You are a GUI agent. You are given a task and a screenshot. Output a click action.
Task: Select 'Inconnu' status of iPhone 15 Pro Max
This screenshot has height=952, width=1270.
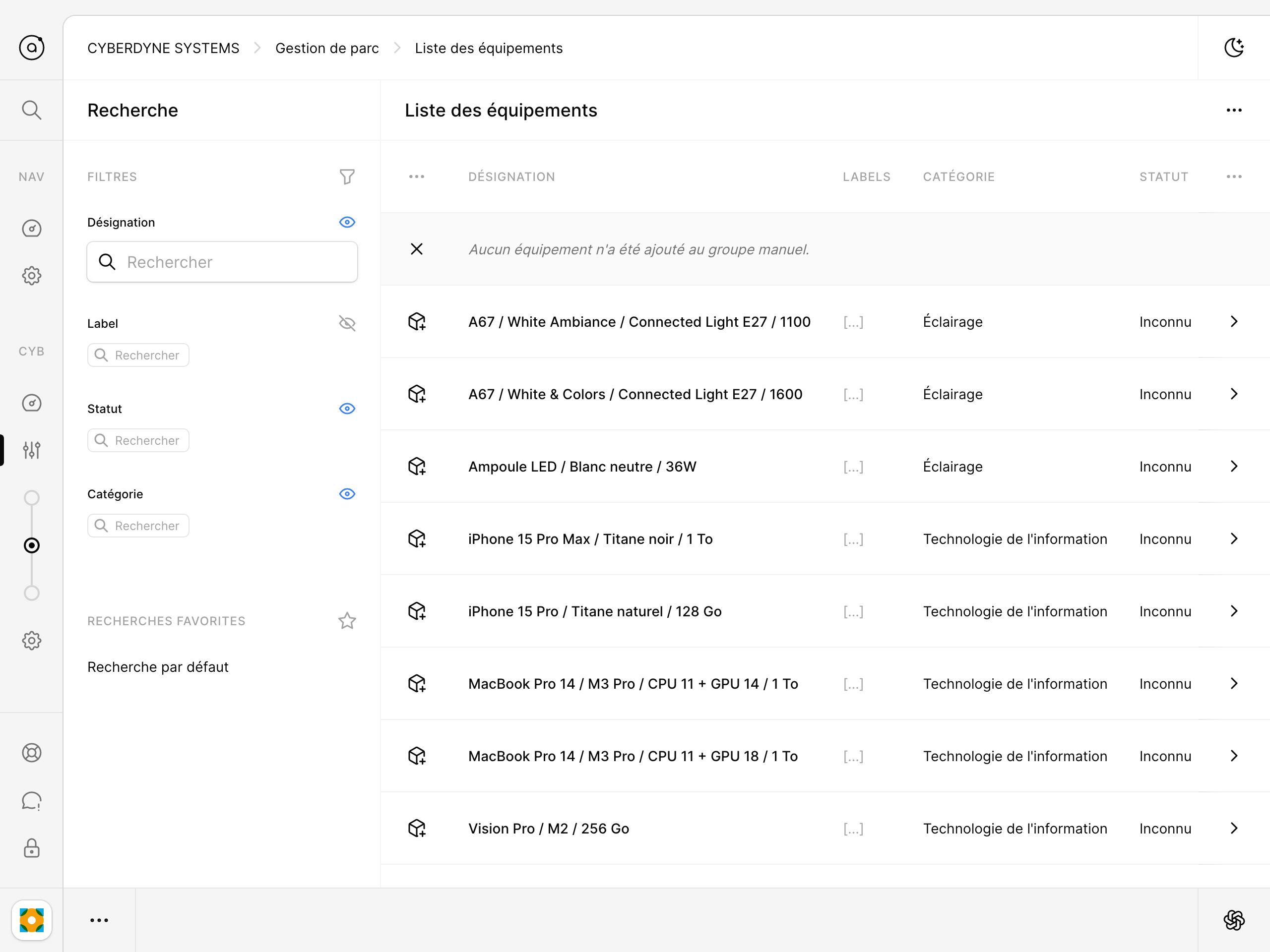[1165, 539]
